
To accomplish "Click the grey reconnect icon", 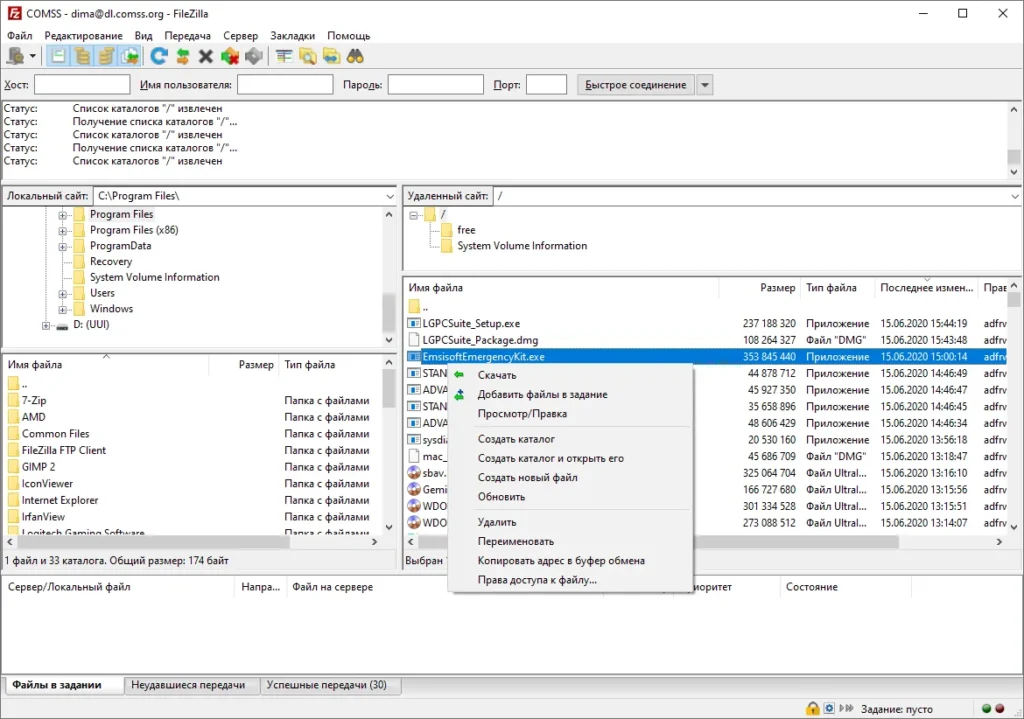I will pyautogui.click(x=254, y=57).
